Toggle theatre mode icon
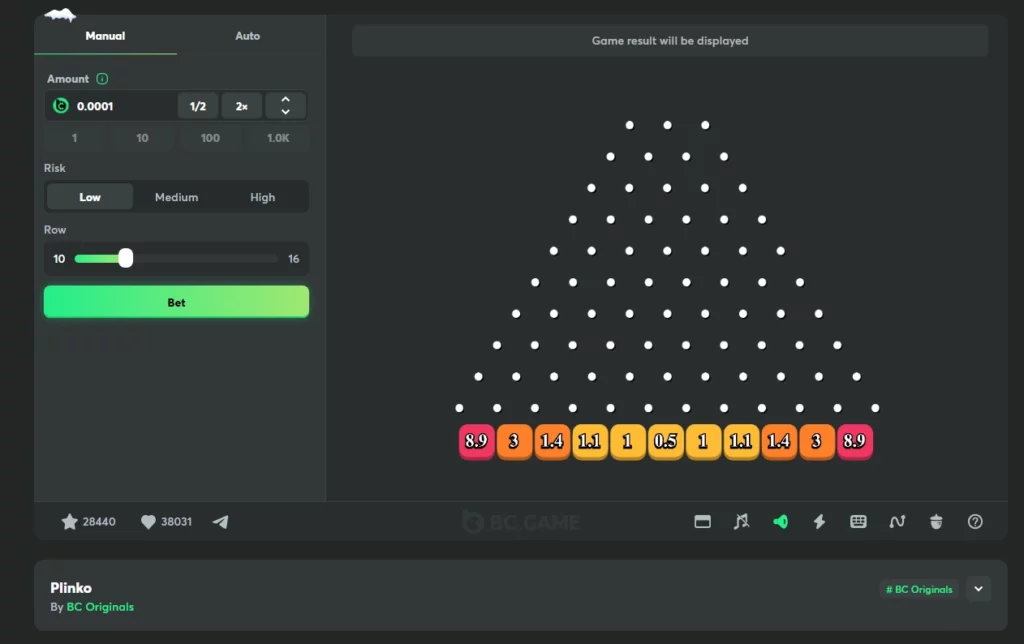The height and width of the screenshot is (644, 1024). coord(702,521)
